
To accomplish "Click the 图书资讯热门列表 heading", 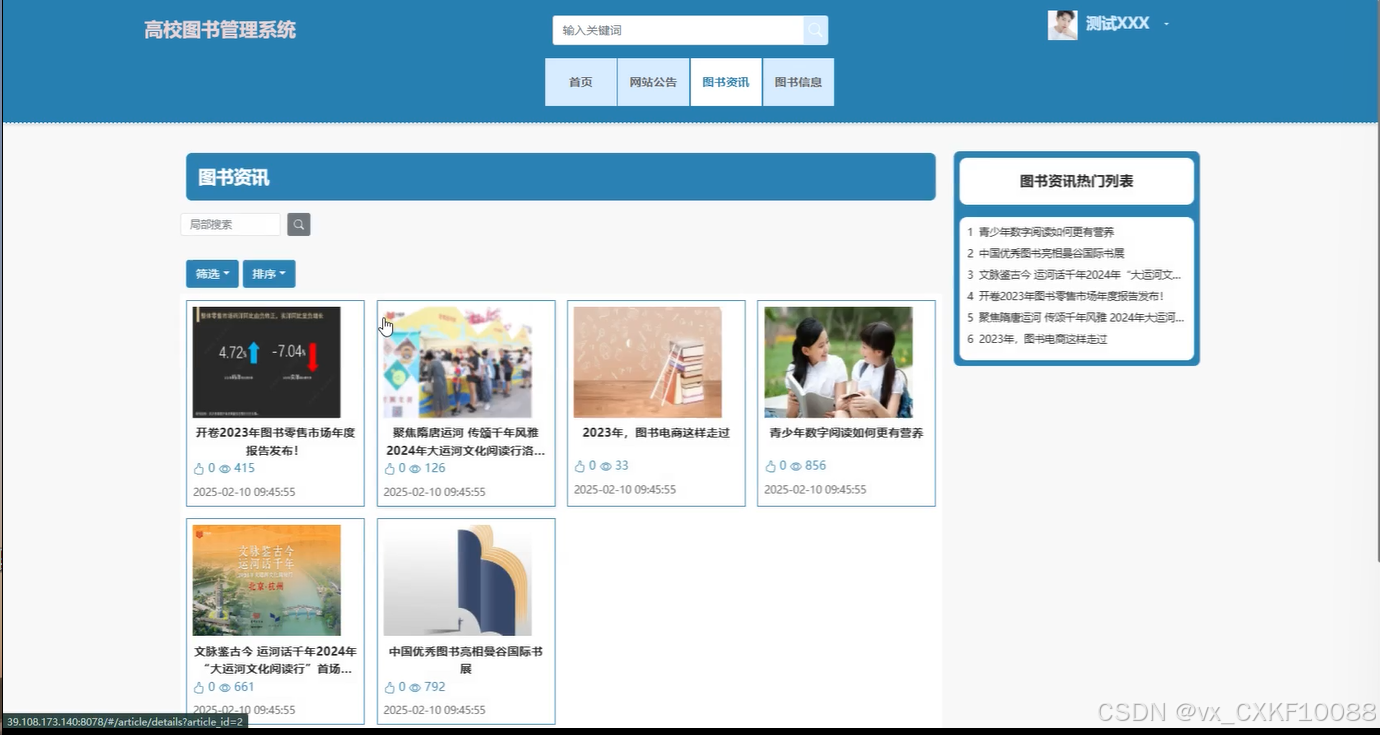I will tap(1076, 181).
